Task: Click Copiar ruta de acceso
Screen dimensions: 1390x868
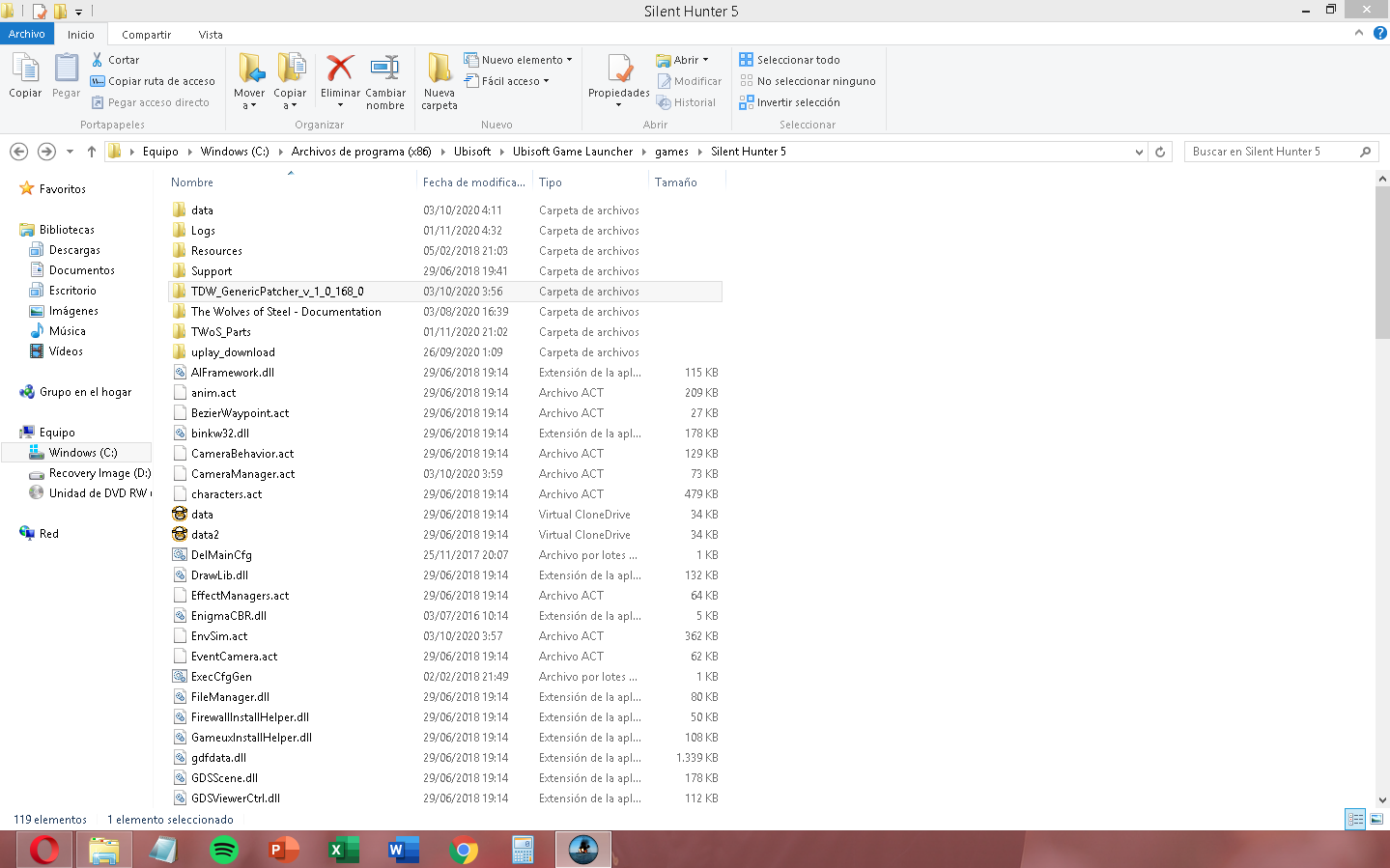Action: (x=153, y=81)
